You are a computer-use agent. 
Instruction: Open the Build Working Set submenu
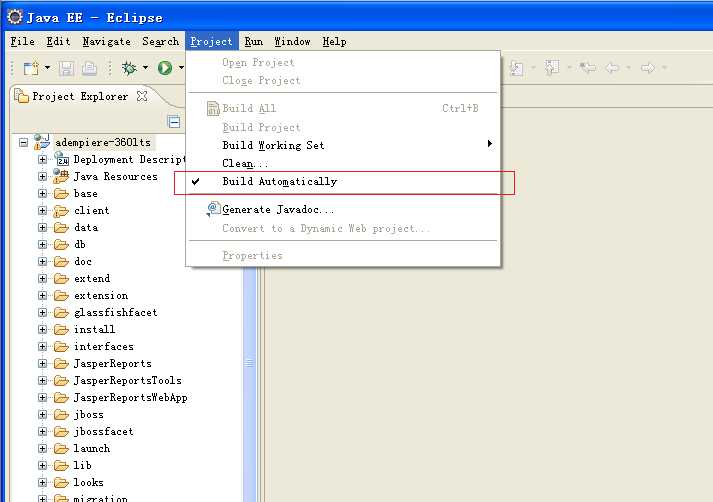tap(343, 145)
